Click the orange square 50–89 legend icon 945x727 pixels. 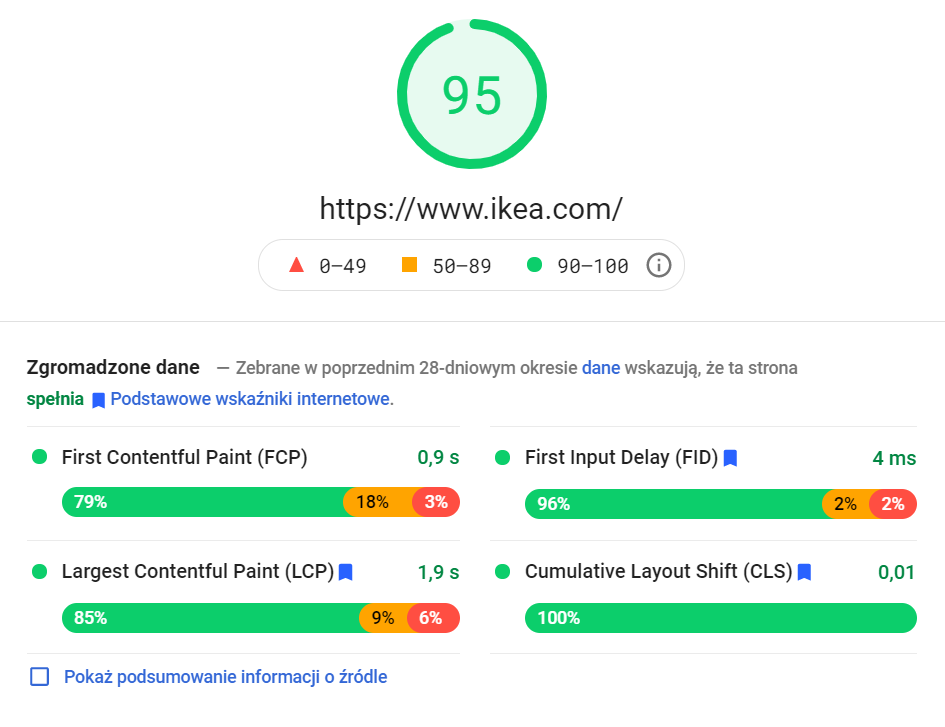(x=409, y=265)
